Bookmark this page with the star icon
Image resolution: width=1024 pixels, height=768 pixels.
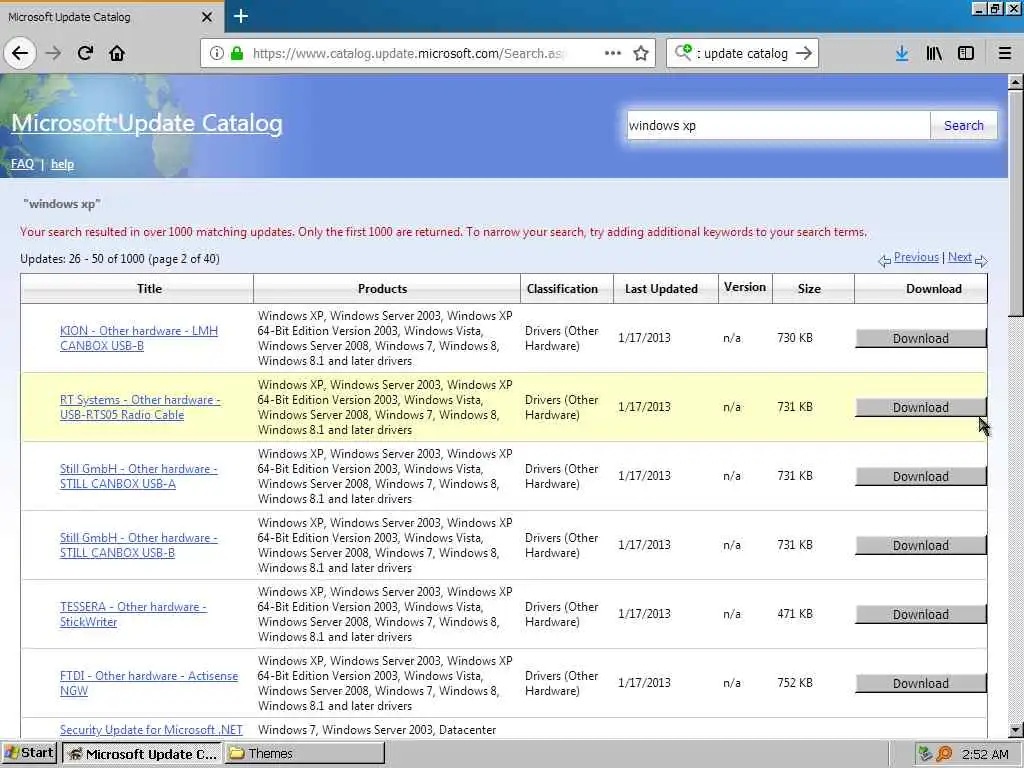point(641,54)
